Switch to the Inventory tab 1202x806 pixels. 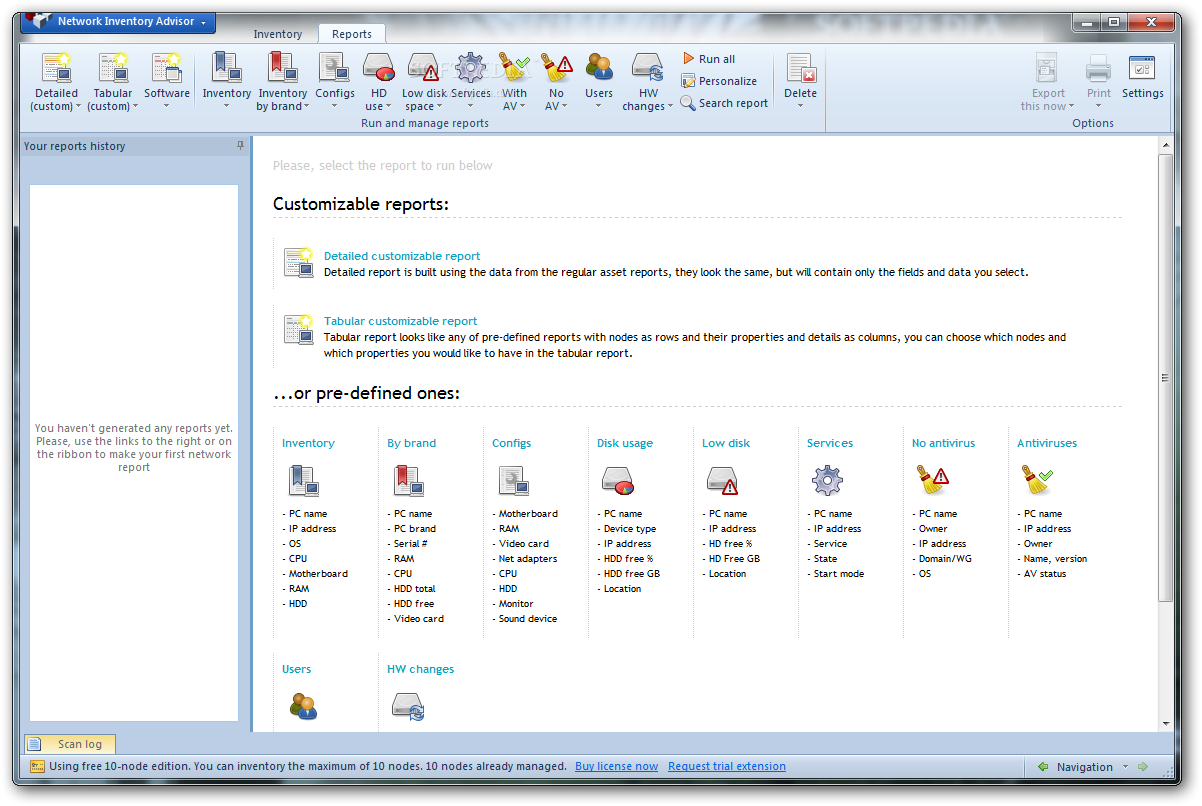pyautogui.click(x=277, y=34)
